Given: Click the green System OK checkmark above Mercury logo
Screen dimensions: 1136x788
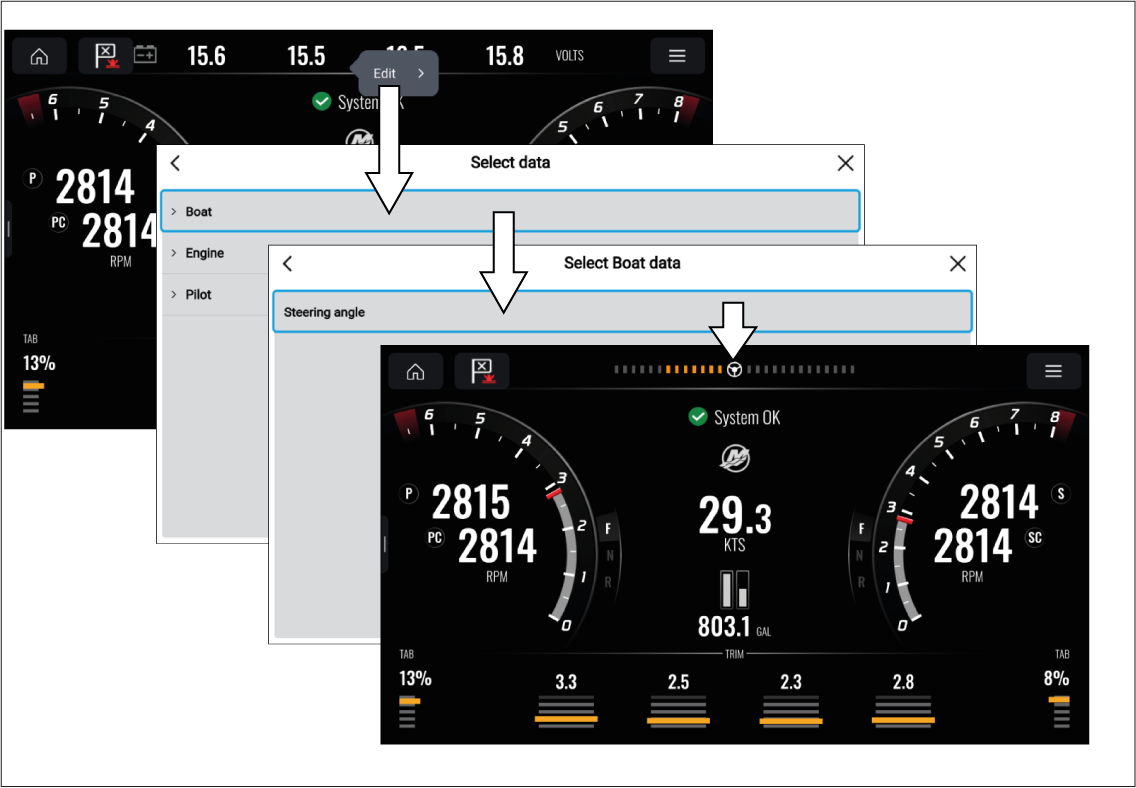Looking at the screenshot, I should click(x=698, y=417).
